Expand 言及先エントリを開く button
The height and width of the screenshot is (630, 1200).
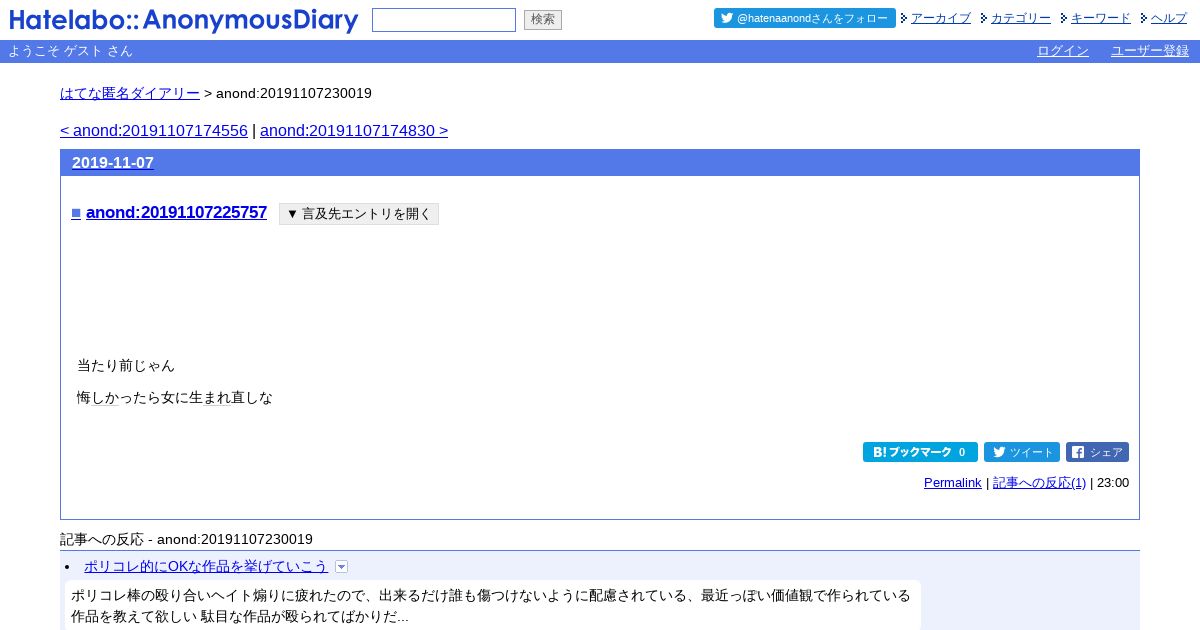click(x=359, y=214)
